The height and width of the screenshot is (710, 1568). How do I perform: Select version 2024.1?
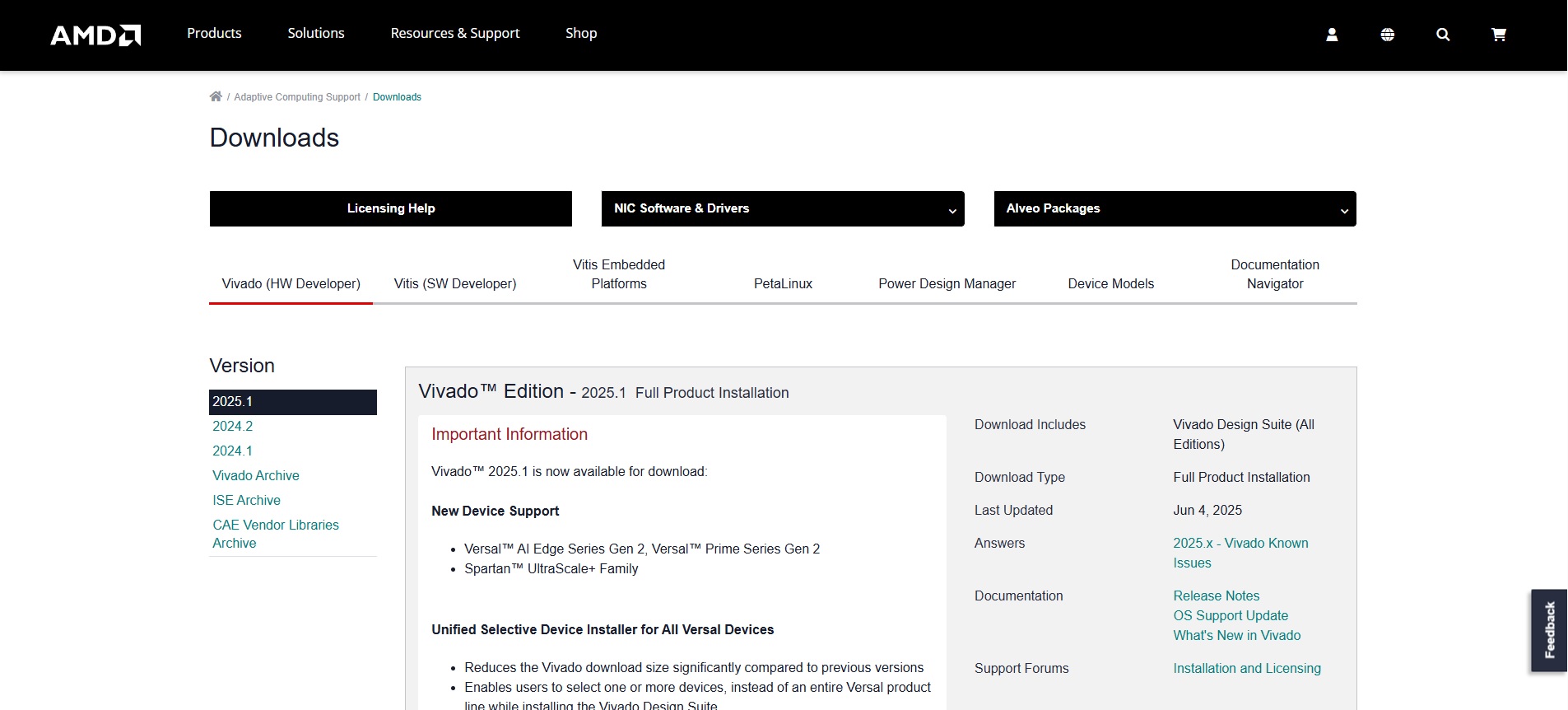(x=232, y=451)
